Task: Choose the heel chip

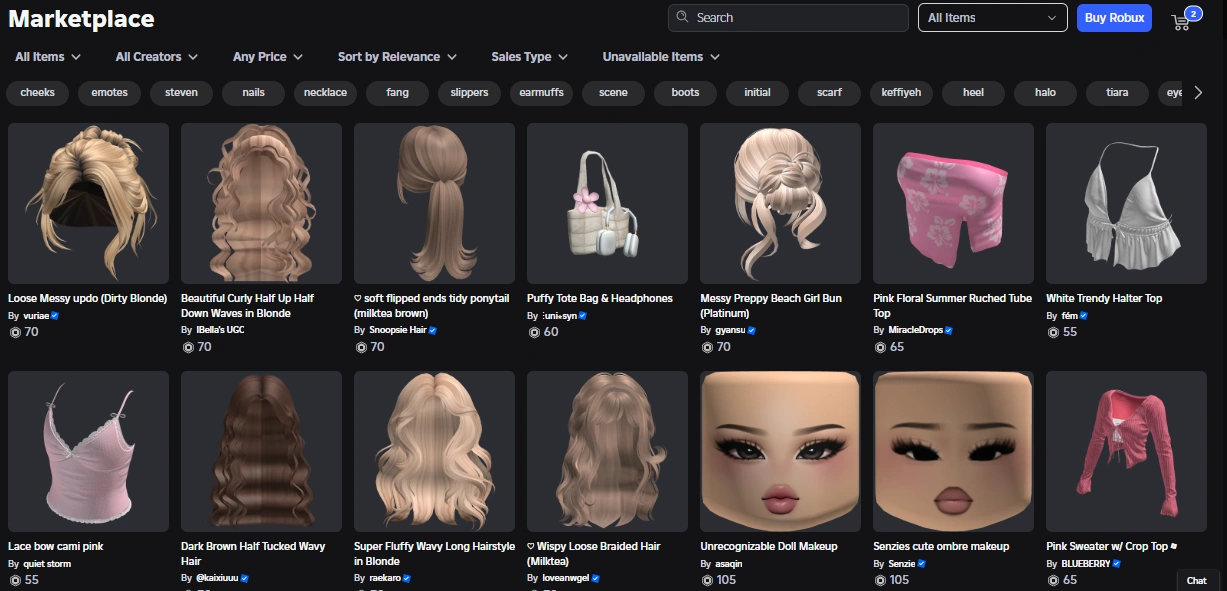Action: point(974,93)
